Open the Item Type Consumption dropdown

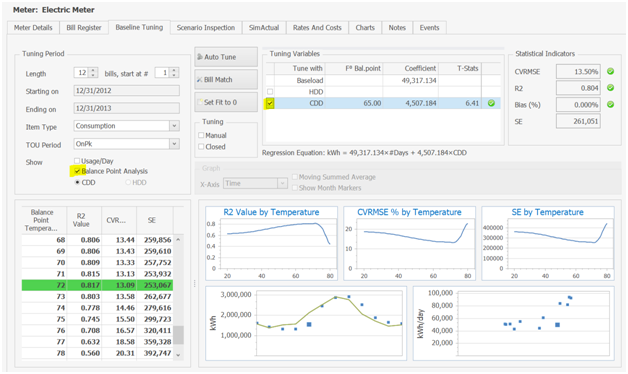pos(174,126)
